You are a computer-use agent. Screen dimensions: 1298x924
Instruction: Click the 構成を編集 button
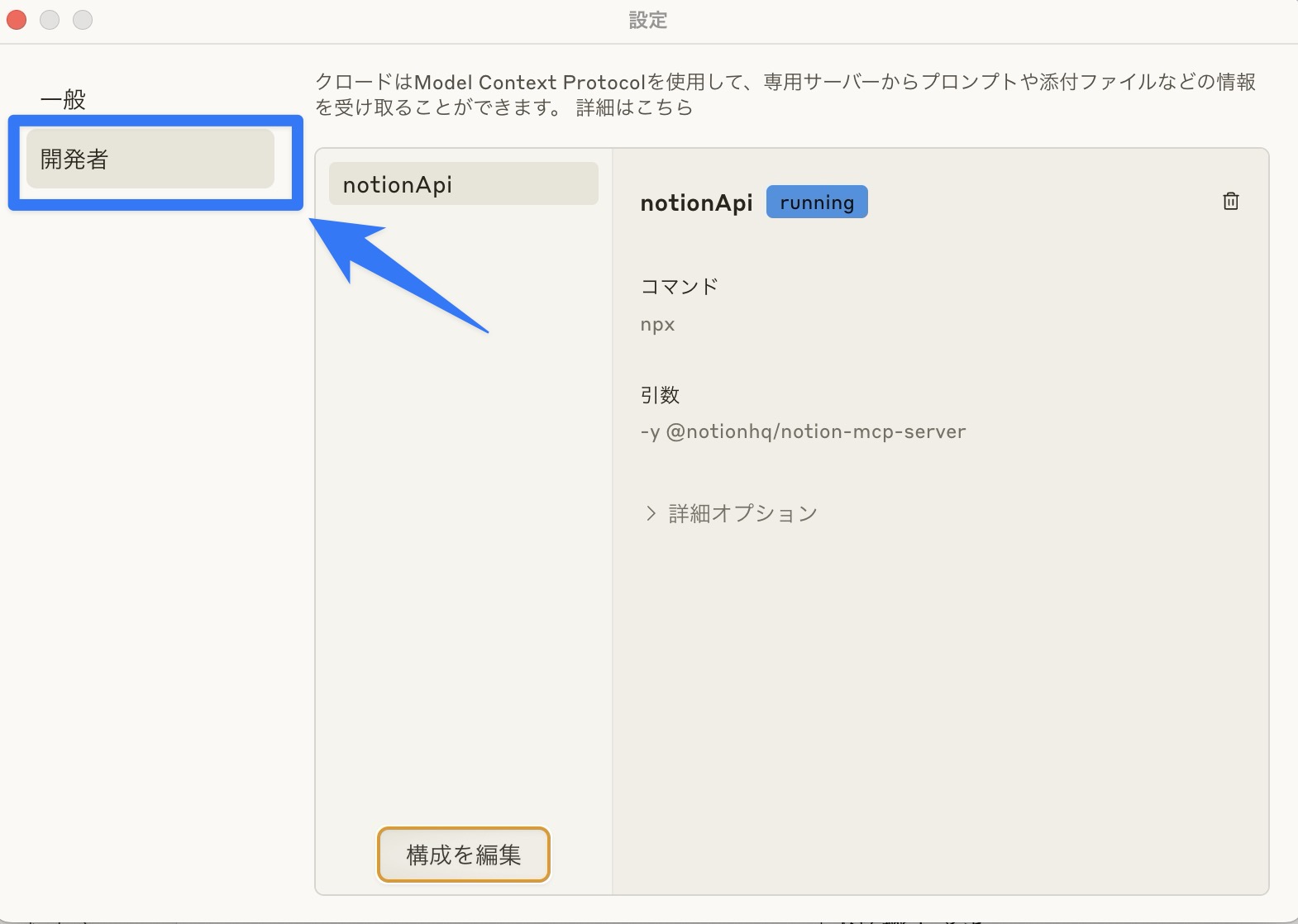[464, 855]
